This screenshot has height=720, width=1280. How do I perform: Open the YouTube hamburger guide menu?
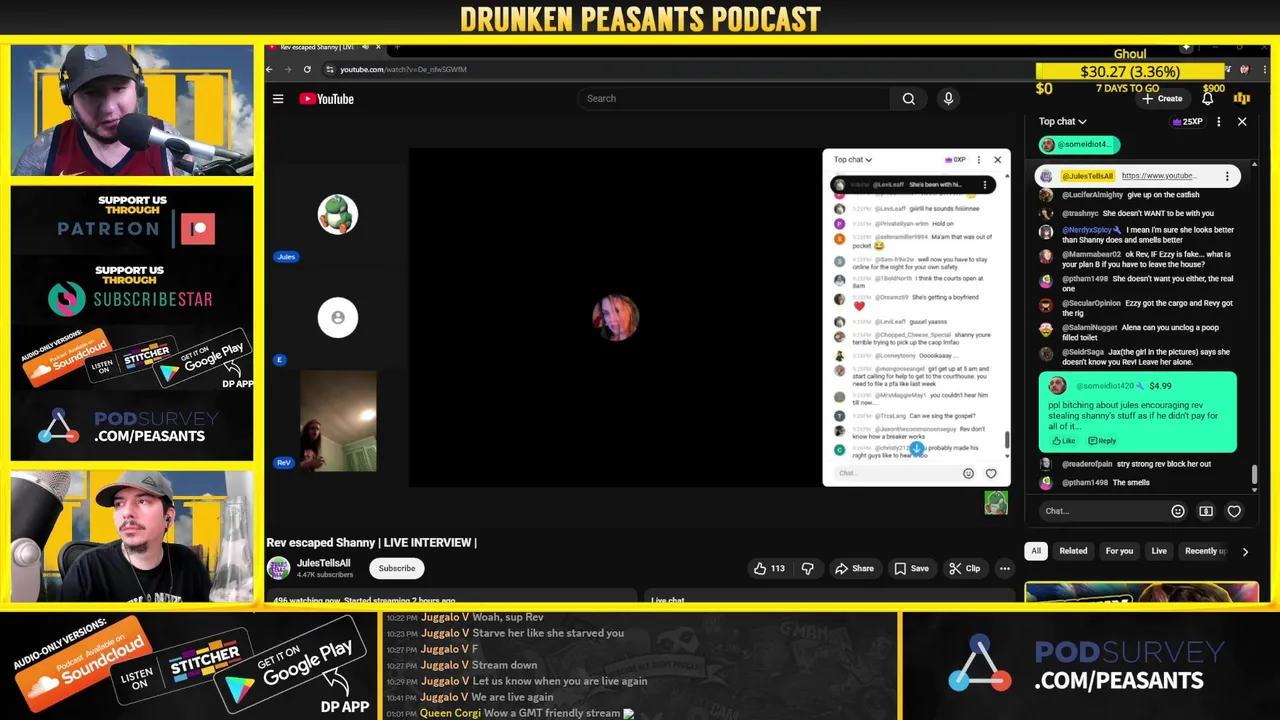[278, 99]
